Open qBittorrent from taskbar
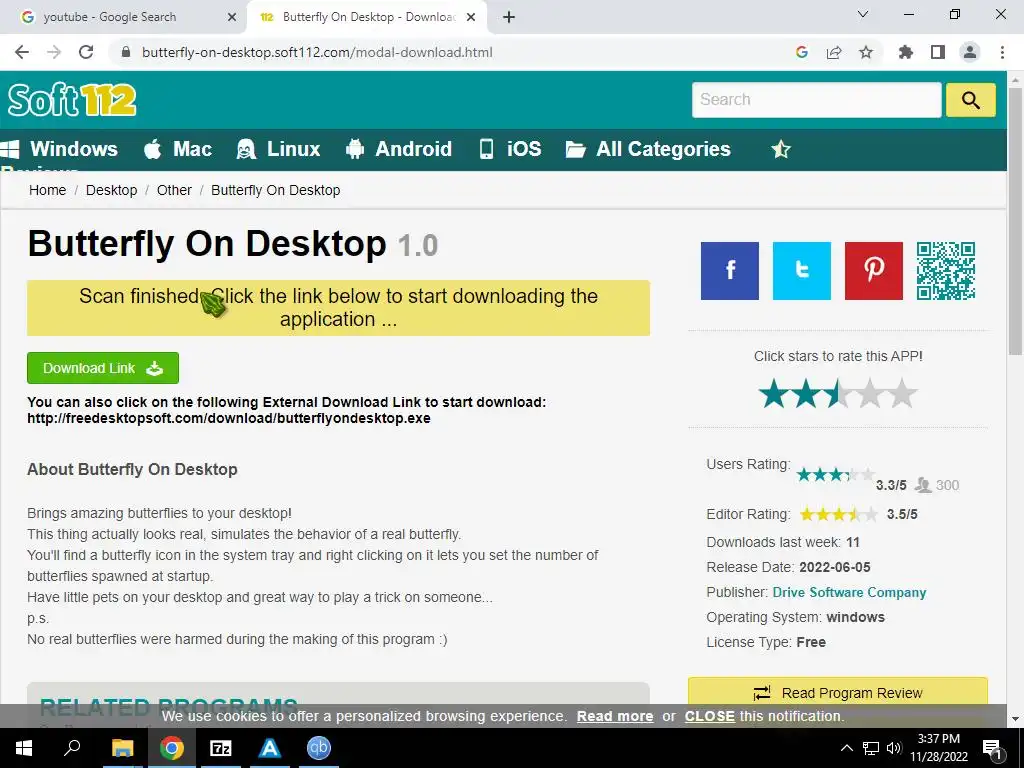Screen dimensions: 1024x768 pyautogui.click(x=318, y=748)
